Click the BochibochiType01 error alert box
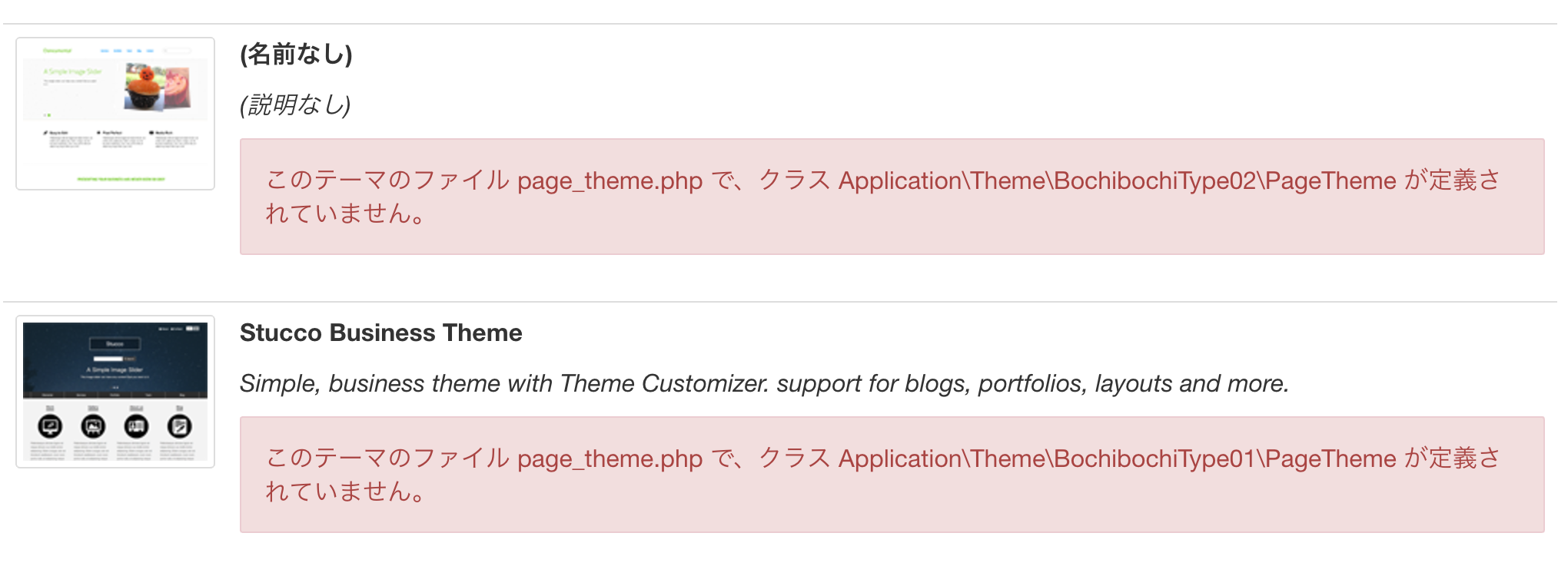This screenshot has height=576, width=1568. pyautogui.click(x=892, y=475)
